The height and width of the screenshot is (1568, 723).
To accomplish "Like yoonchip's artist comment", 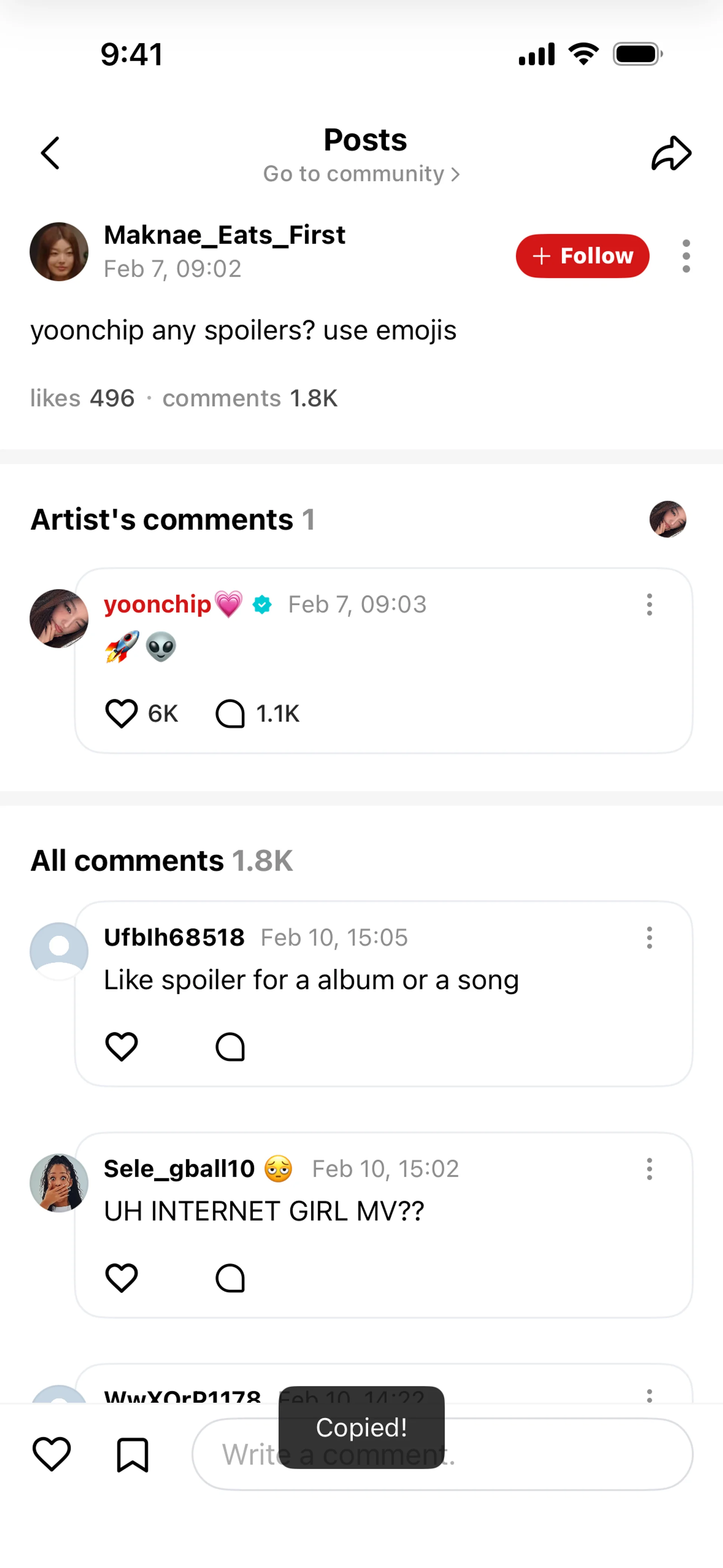I will 122,714.
